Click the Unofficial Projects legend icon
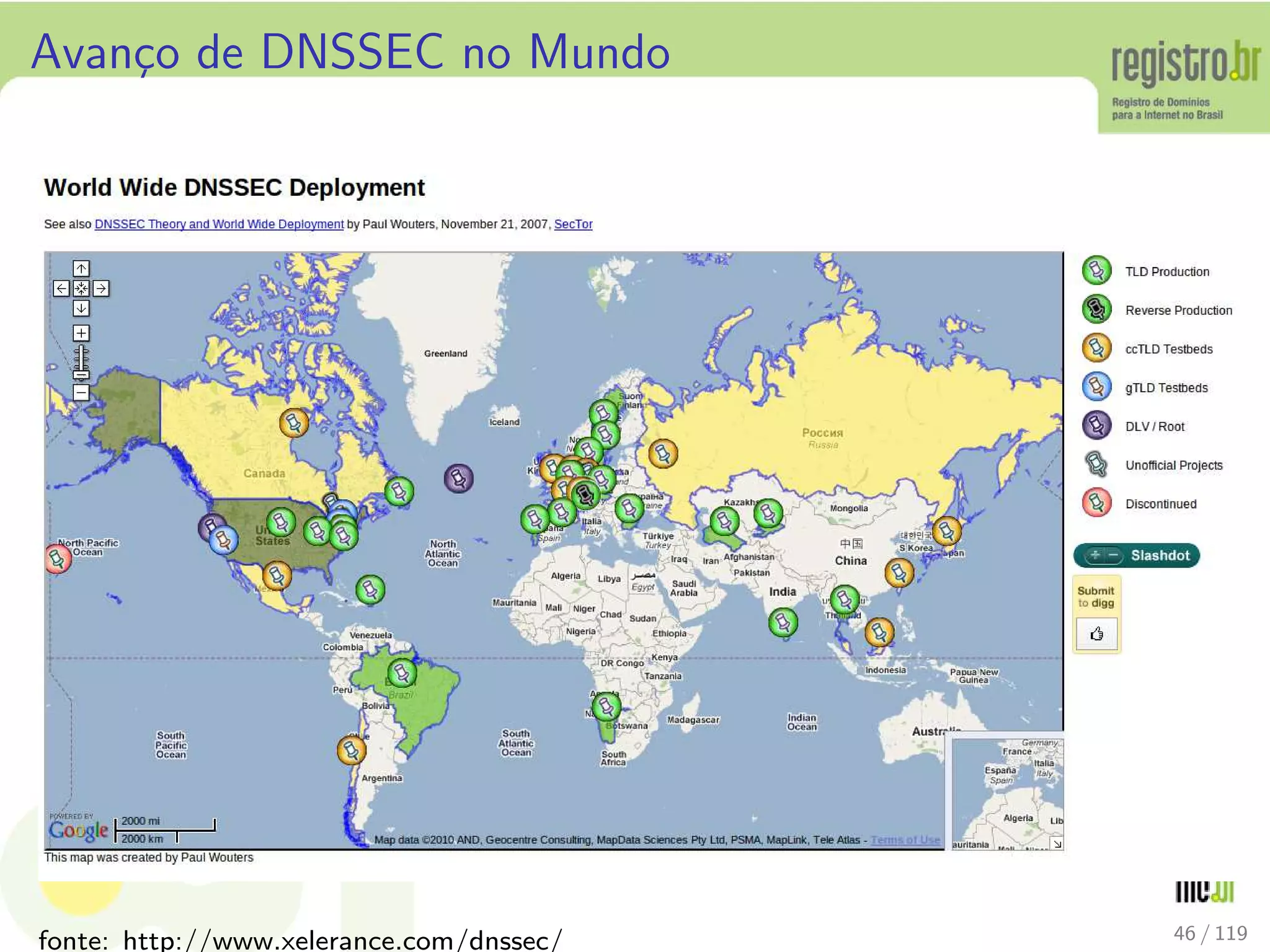The image size is (1270, 952). click(x=1096, y=464)
